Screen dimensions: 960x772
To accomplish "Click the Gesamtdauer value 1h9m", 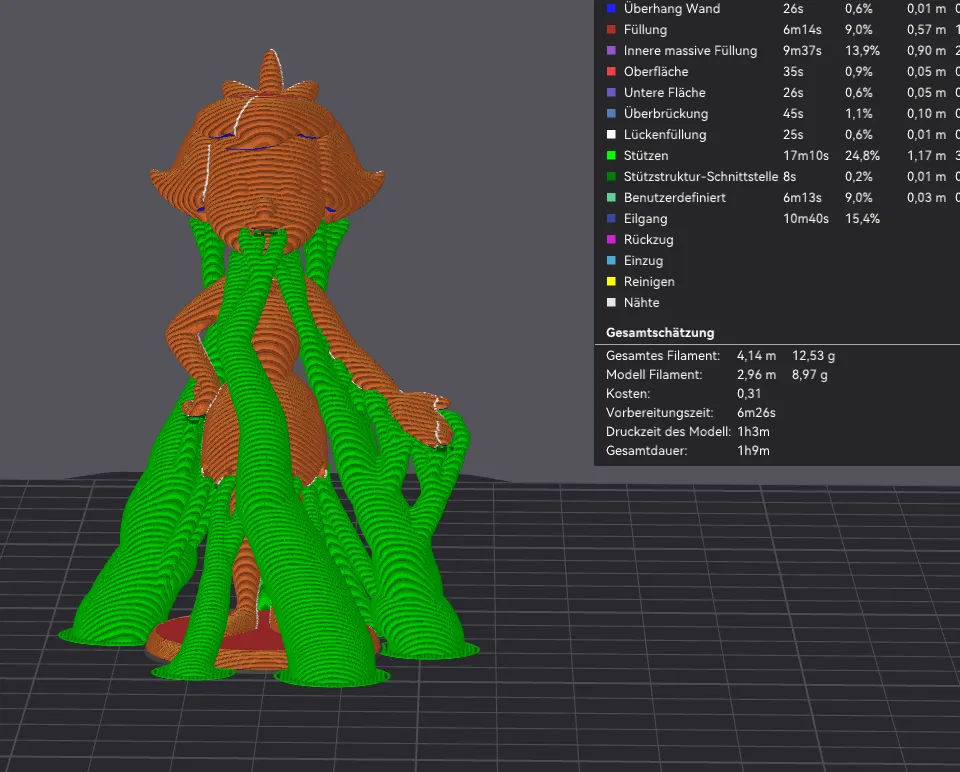I will 753,450.
